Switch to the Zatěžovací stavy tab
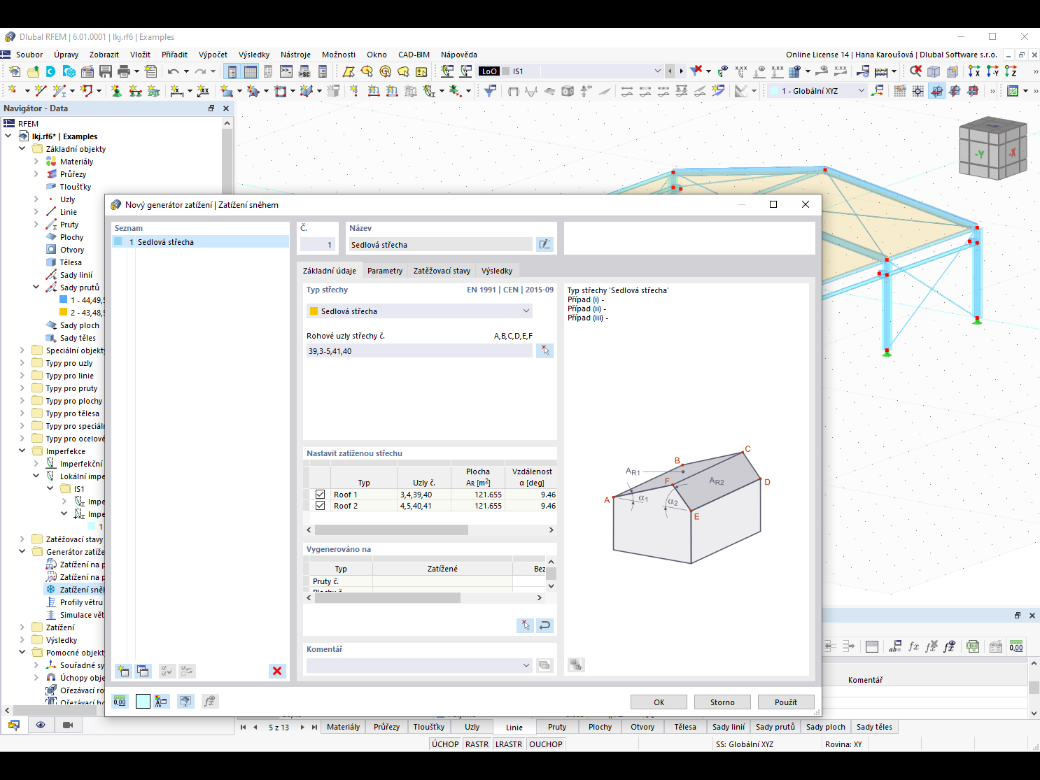The height and width of the screenshot is (780, 1040). pos(442,271)
